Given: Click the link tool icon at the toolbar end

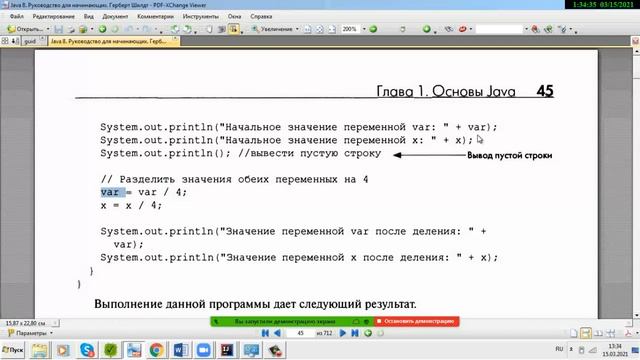Looking at the screenshot, I should tap(563, 29).
